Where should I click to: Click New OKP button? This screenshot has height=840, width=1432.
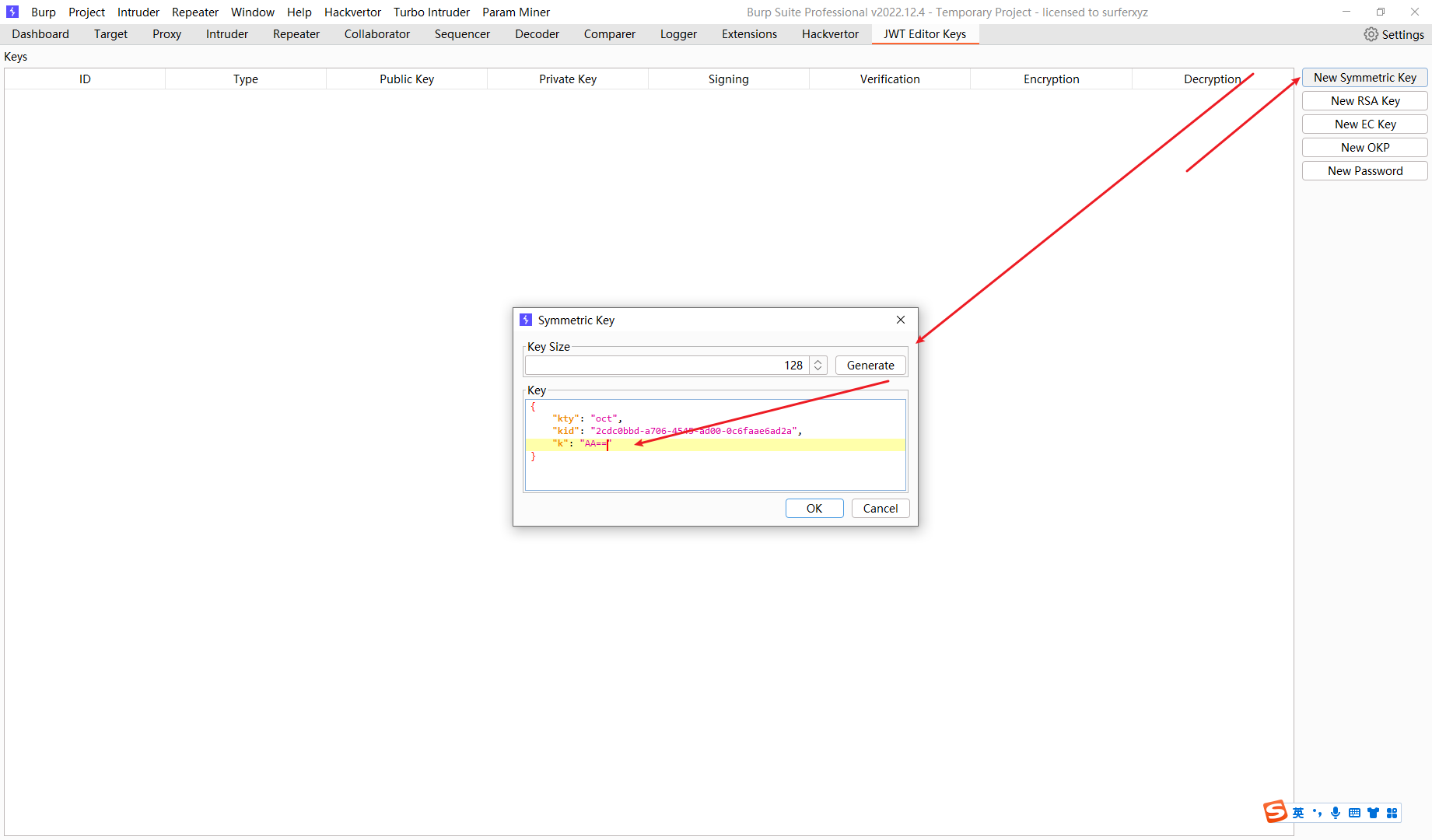pyautogui.click(x=1365, y=148)
